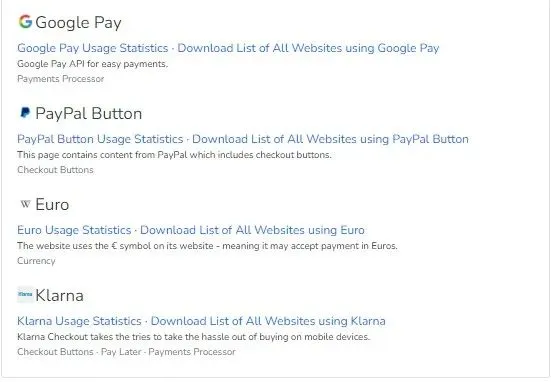Click the Euro heading
551x382 pixels.
point(52,205)
